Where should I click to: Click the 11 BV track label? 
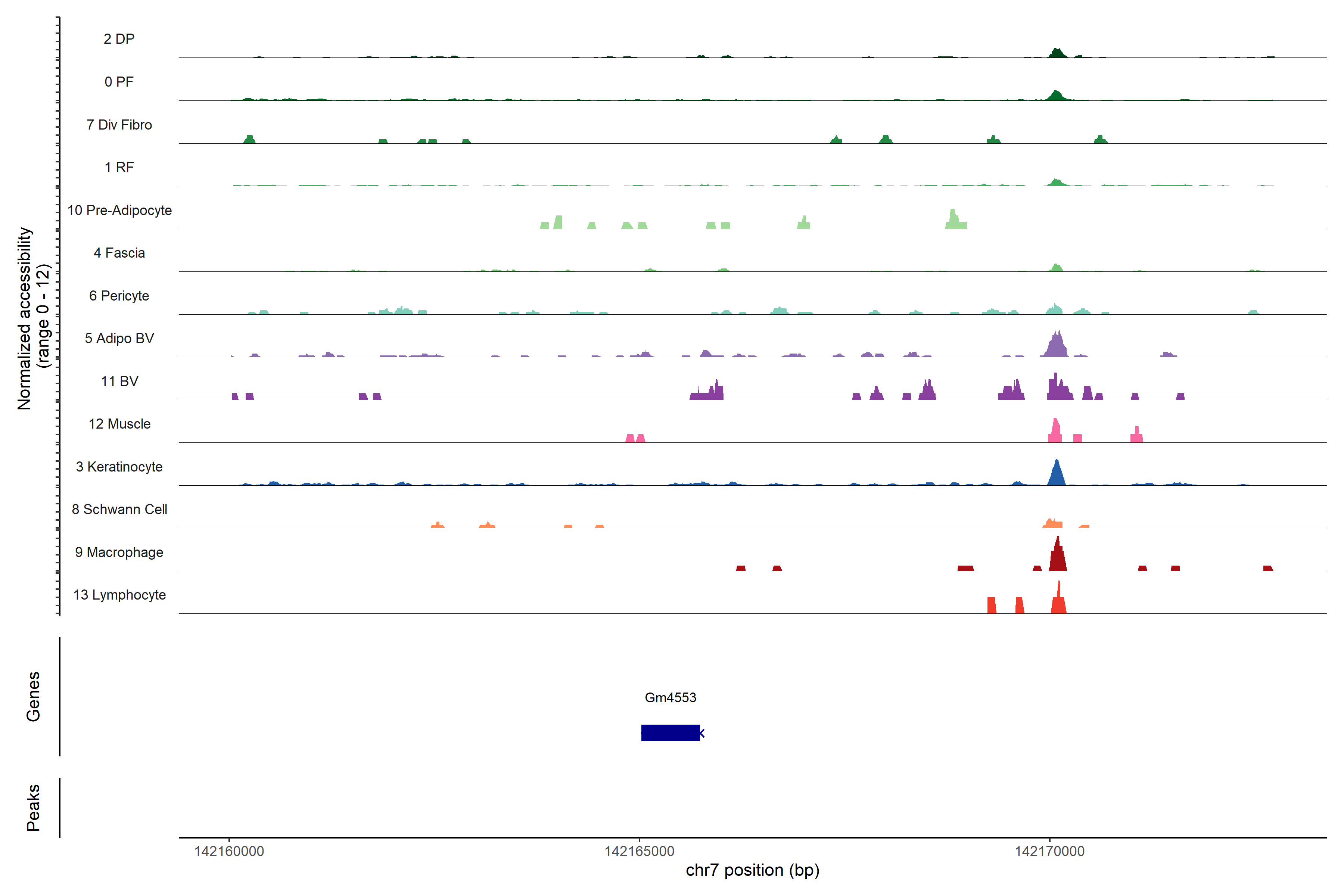coord(119,381)
